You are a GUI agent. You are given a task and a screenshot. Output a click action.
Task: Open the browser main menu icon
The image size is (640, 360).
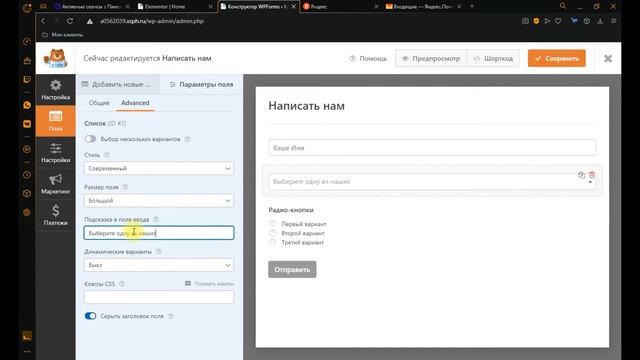613,21
